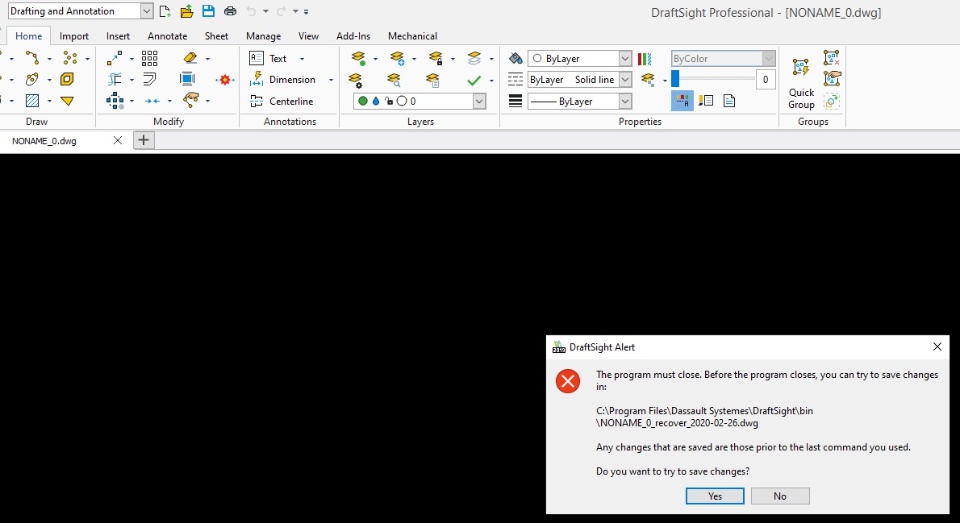Click No in DraftSight Alert dialog
The image size is (960, 523).
[x=780, y=496]
